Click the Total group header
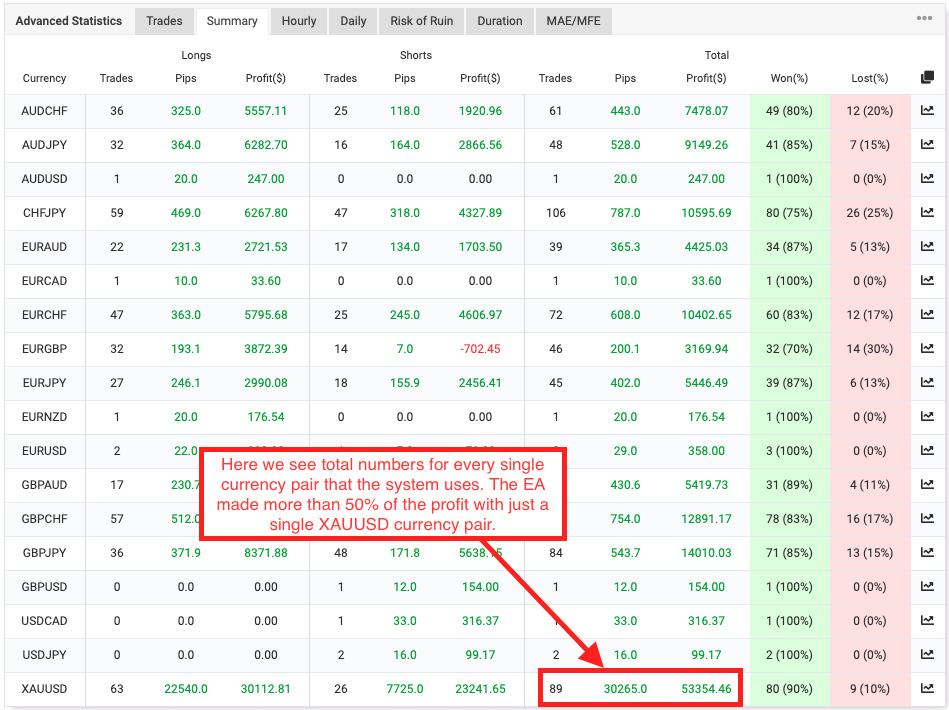Screen dimensions: 949x710 coord(717,55)
